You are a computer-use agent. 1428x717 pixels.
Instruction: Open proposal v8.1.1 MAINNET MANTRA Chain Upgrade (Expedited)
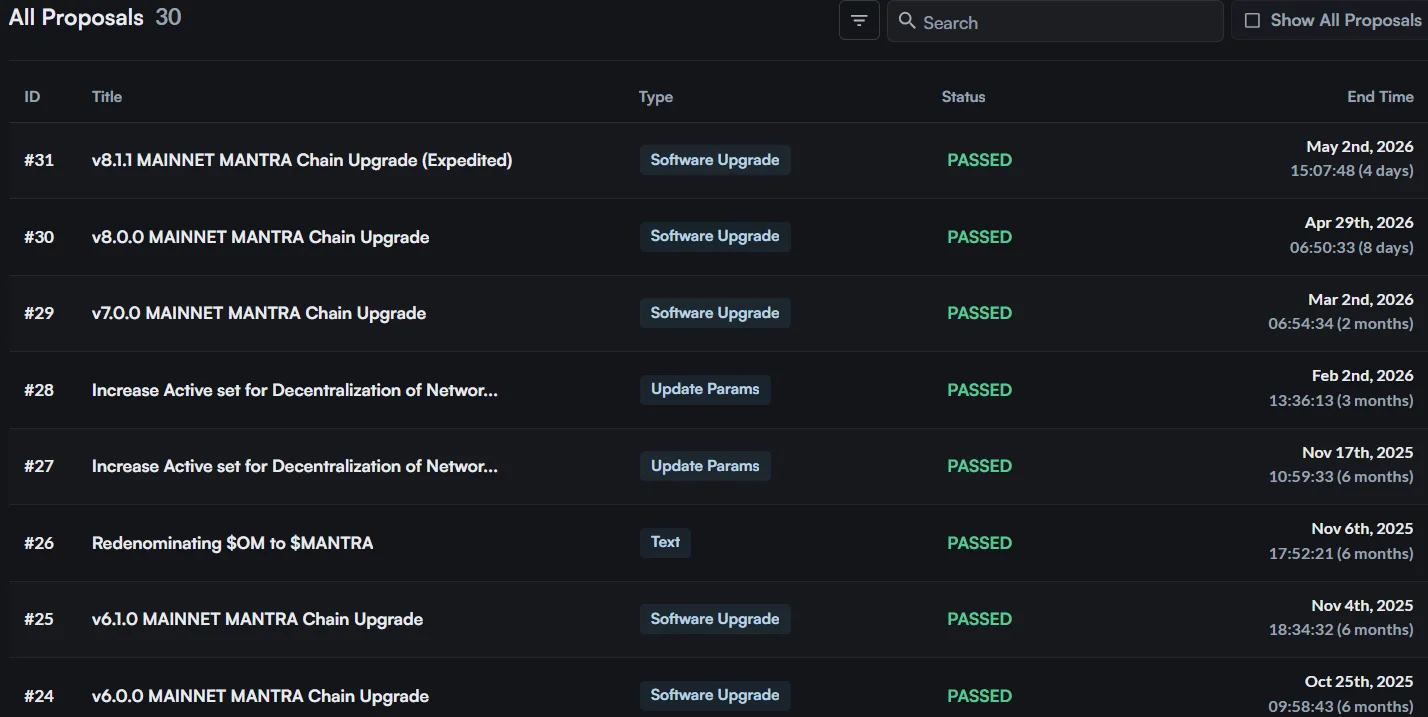coord(302,160)
